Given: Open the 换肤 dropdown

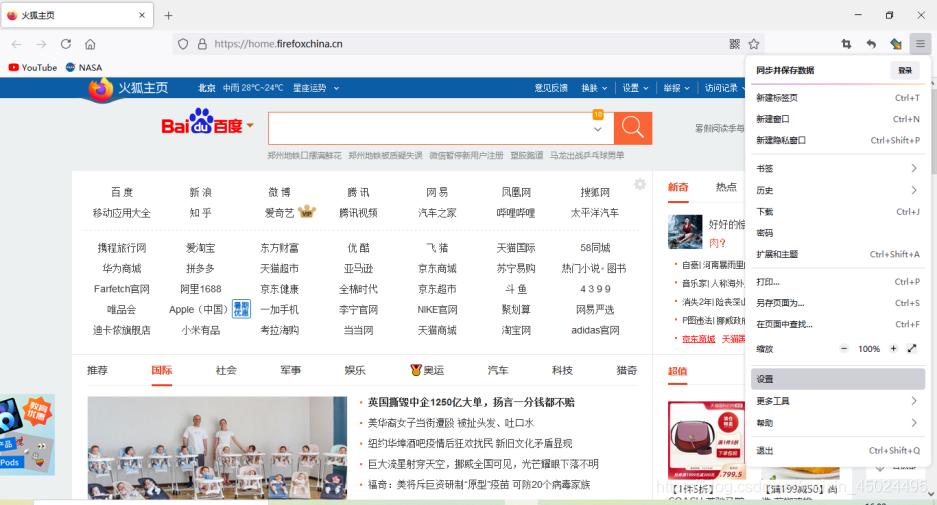Looking at the screenshot, I should click(595, 88).
